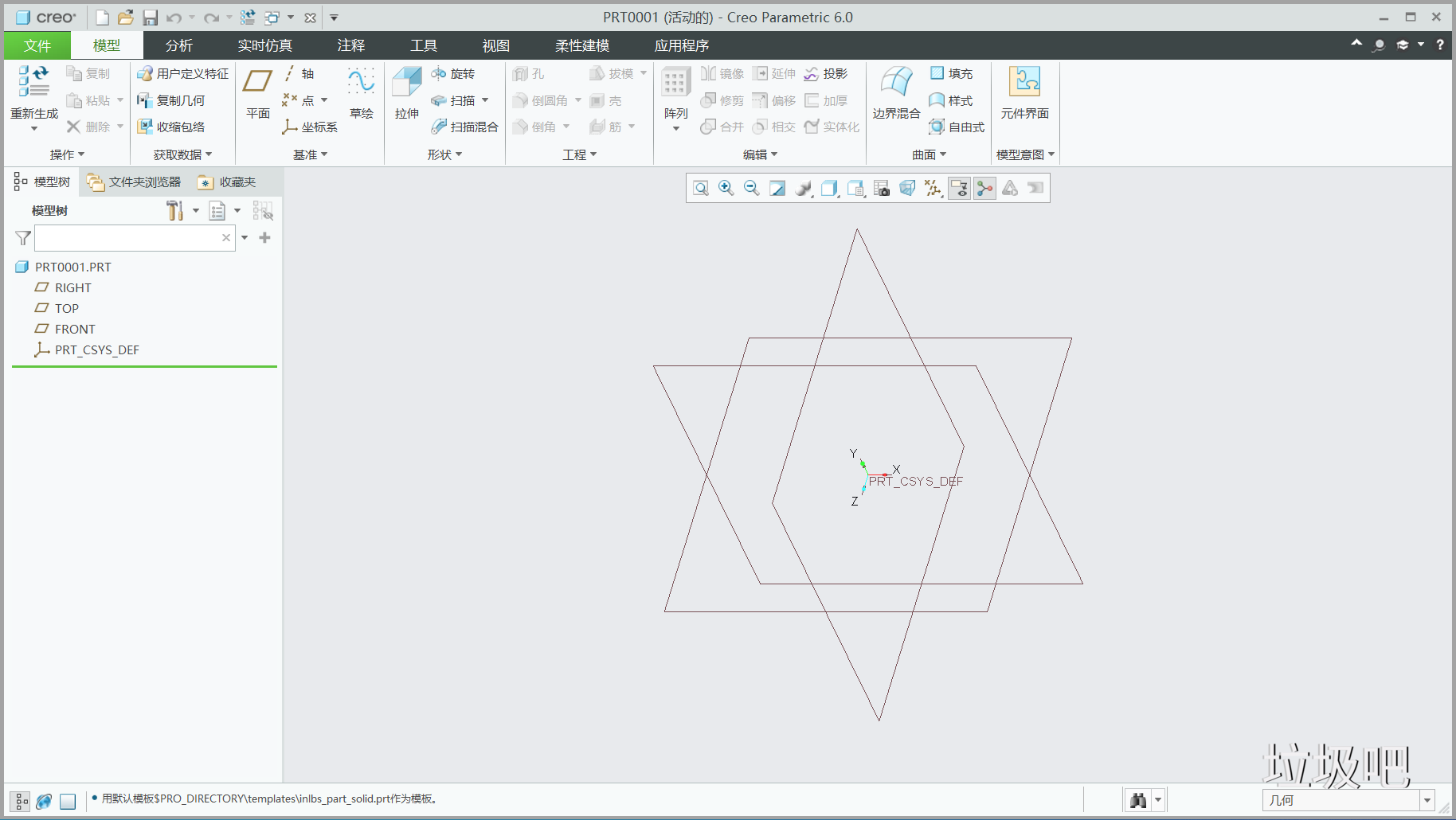Viewport: 1456px width, 820px height.
Task: Open the 文件夹浏览器 tab
Action: tap(135, 182)
